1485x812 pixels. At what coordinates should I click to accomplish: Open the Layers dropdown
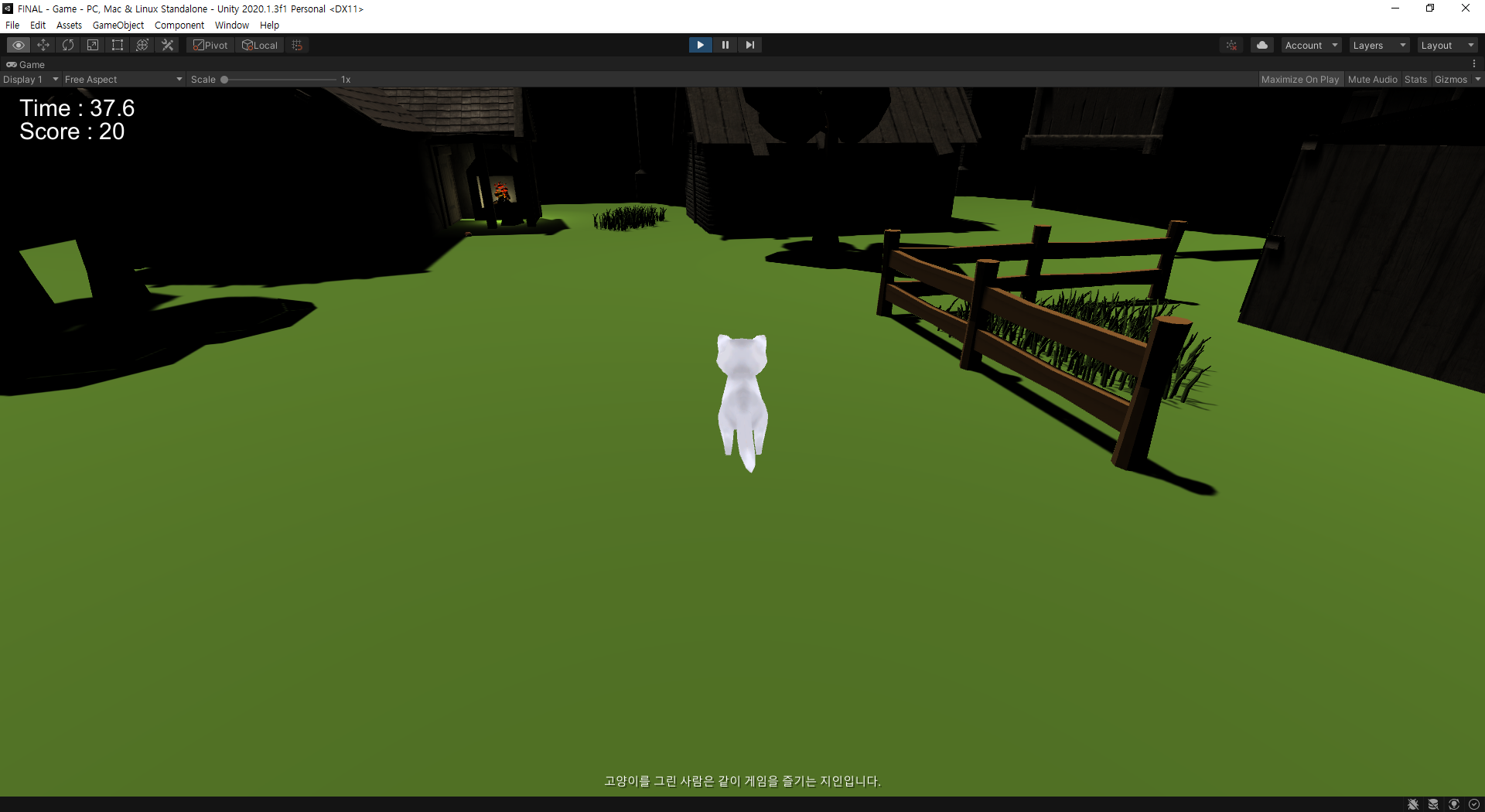point(1378,45)
